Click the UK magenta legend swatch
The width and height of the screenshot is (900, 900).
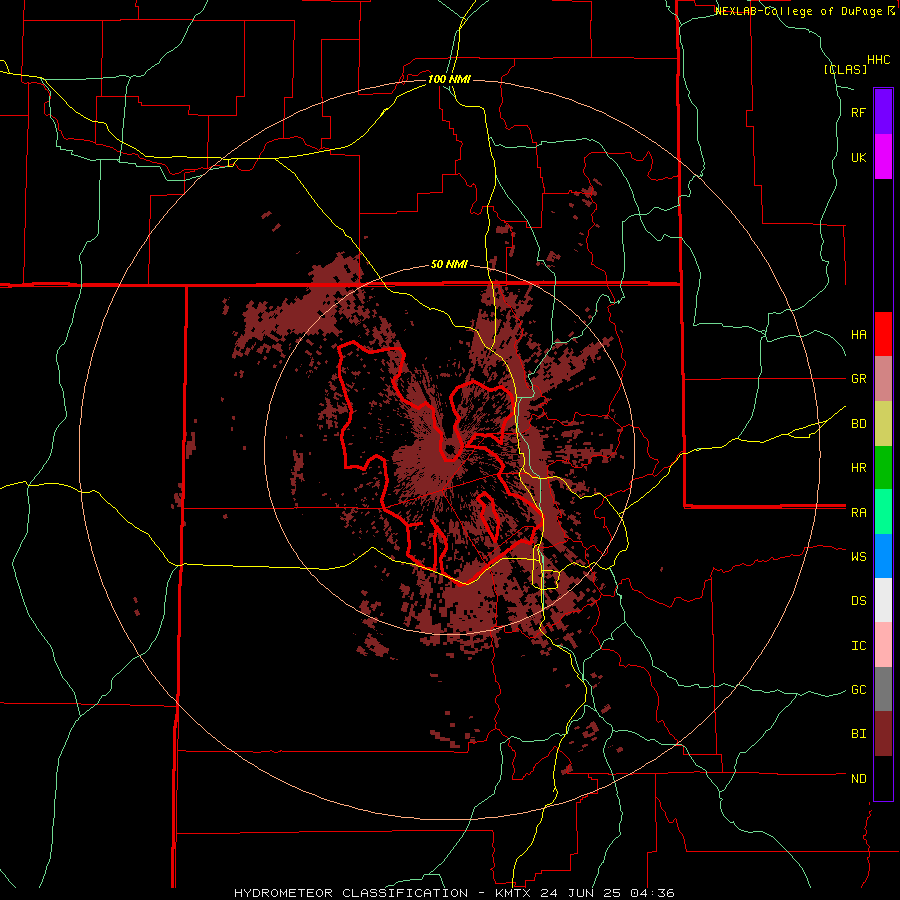(x=883, y=157)
